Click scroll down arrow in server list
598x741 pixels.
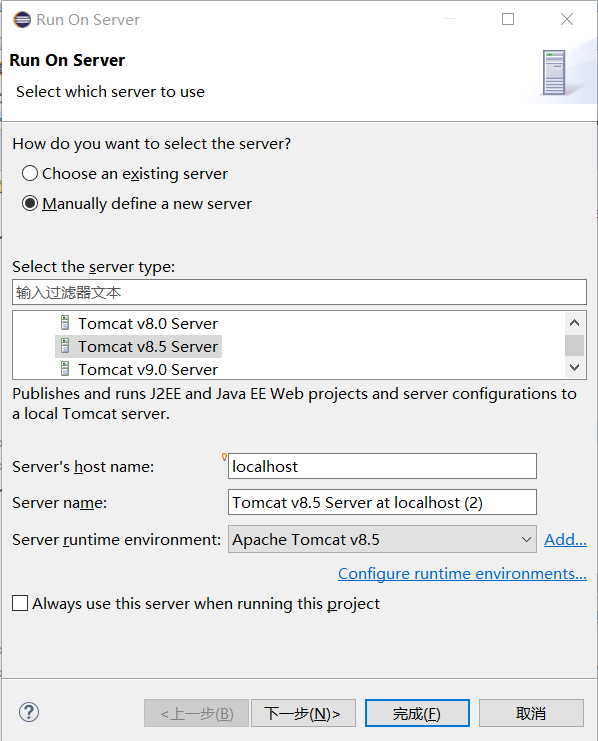tap(574, 367)
